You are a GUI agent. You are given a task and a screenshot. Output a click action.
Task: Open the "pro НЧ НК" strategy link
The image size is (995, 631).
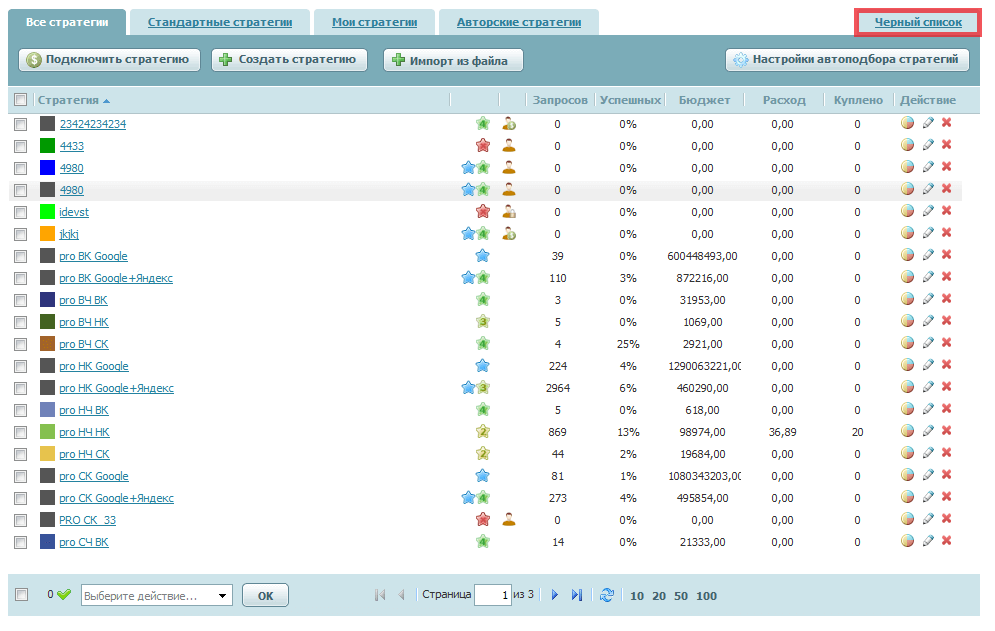tap(84, 432)
